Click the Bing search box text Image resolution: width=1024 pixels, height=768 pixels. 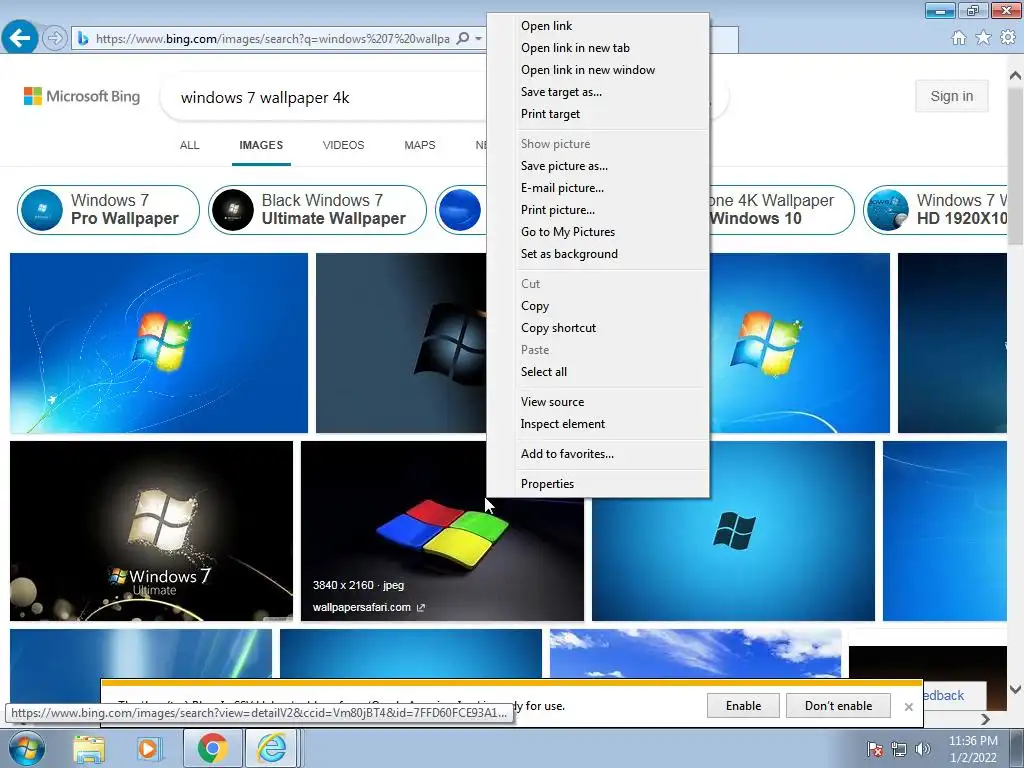pyautogui.click(x=265, y=97)
